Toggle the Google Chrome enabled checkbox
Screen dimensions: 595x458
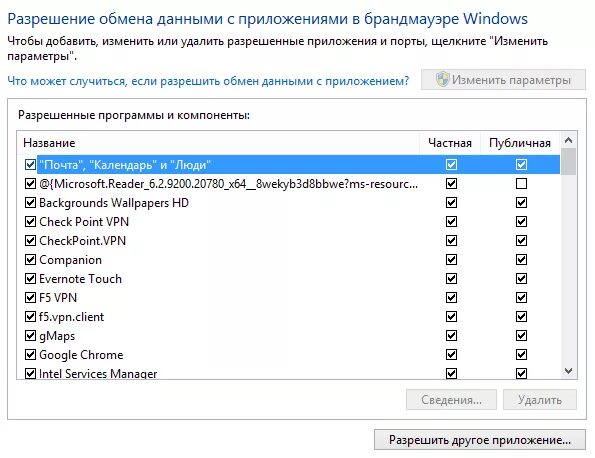30,355
